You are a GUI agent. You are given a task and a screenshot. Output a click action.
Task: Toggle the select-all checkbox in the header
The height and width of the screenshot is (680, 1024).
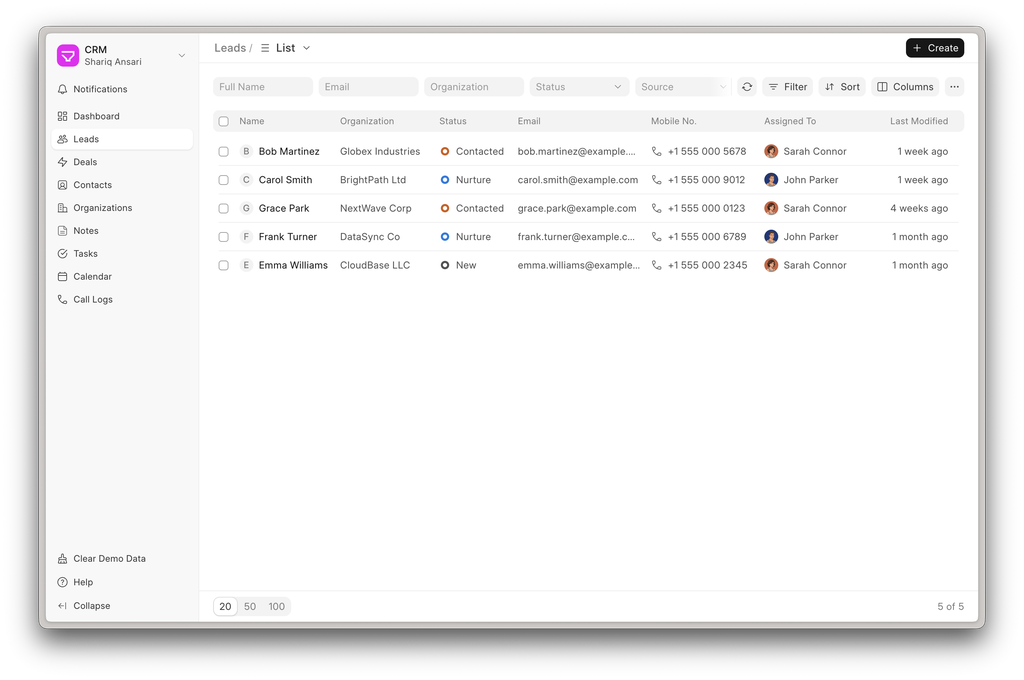(x=224, y=121)
